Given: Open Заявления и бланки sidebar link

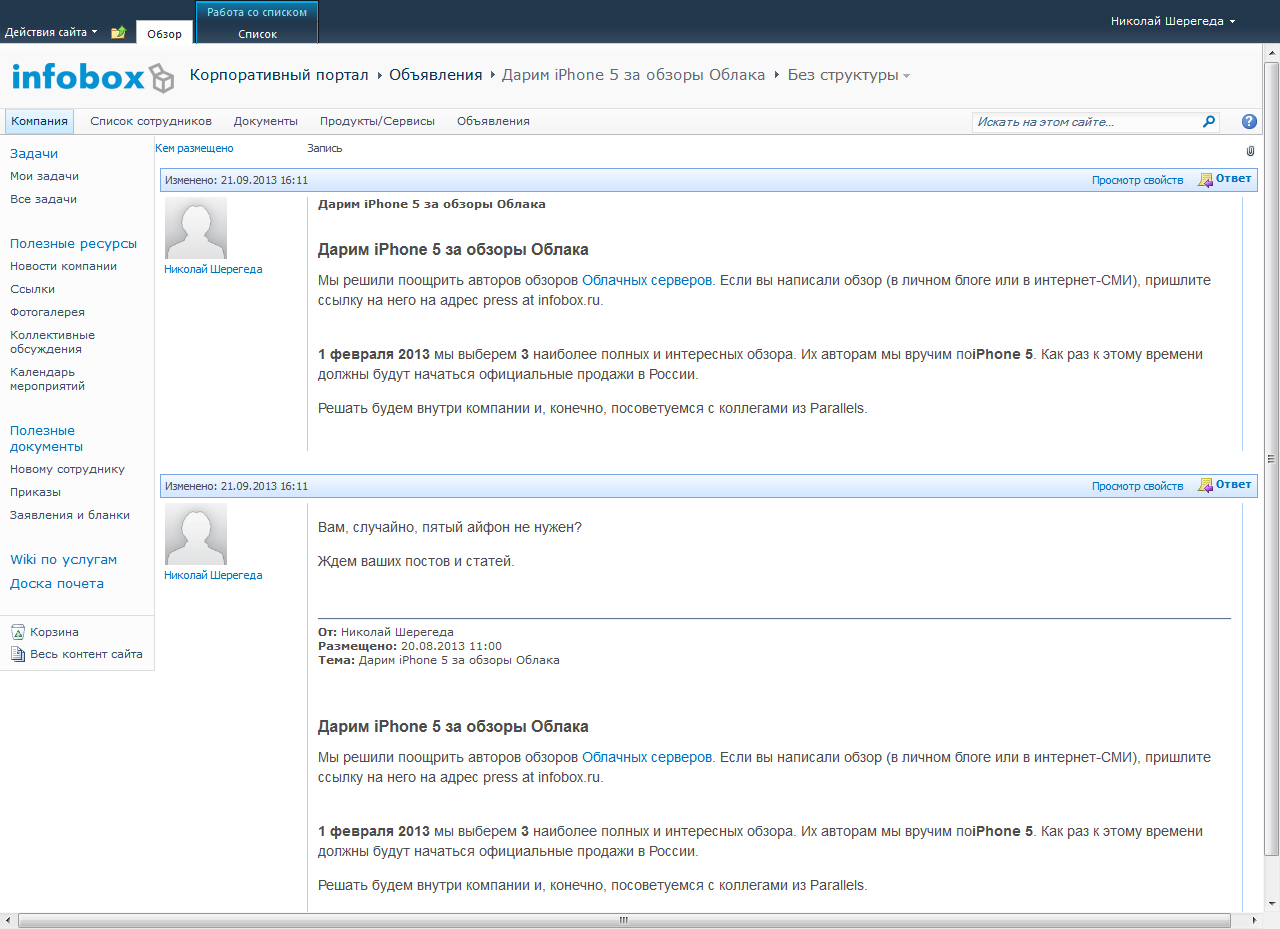Looking at the screenshot, I should 70,515.
